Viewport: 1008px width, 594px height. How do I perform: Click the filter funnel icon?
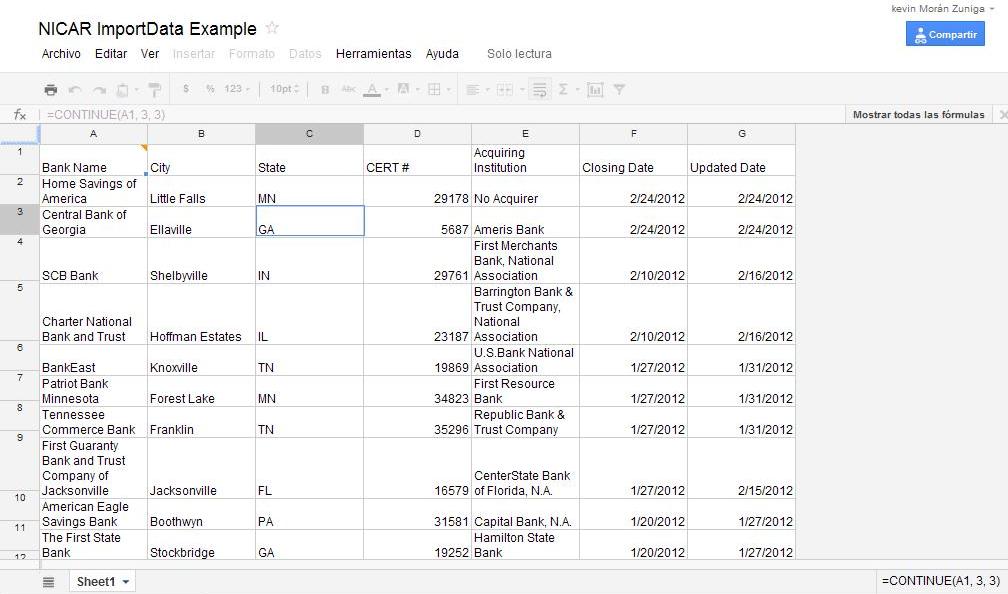point(619,89)
